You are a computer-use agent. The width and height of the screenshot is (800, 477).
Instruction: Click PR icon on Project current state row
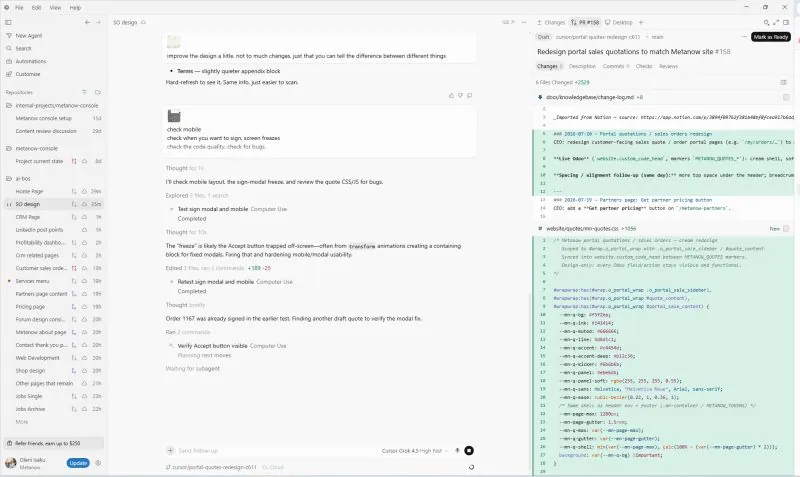point(74,161)
